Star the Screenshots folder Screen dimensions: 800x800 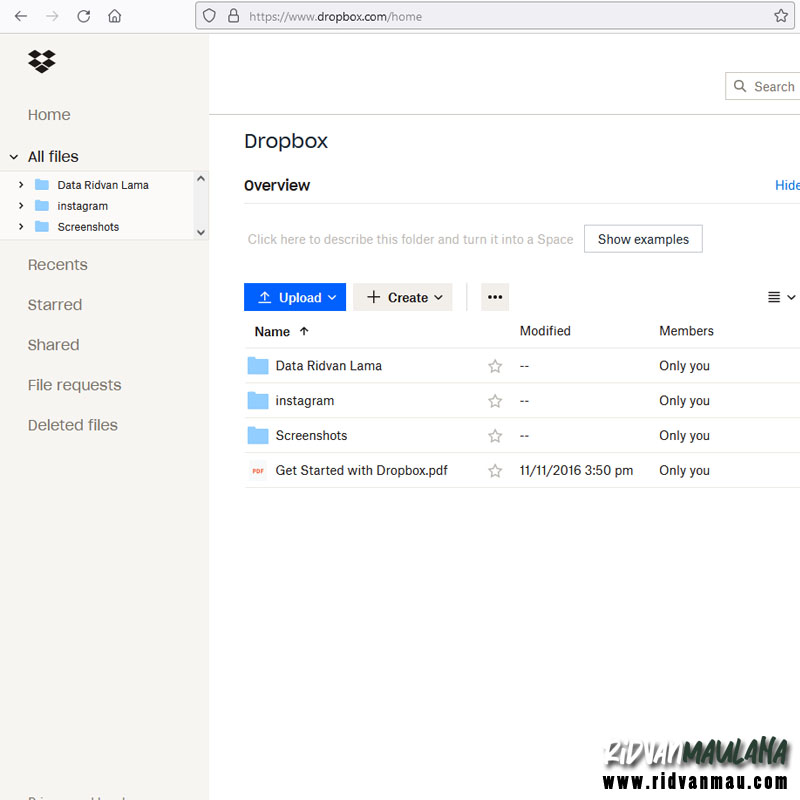(495, 435)
